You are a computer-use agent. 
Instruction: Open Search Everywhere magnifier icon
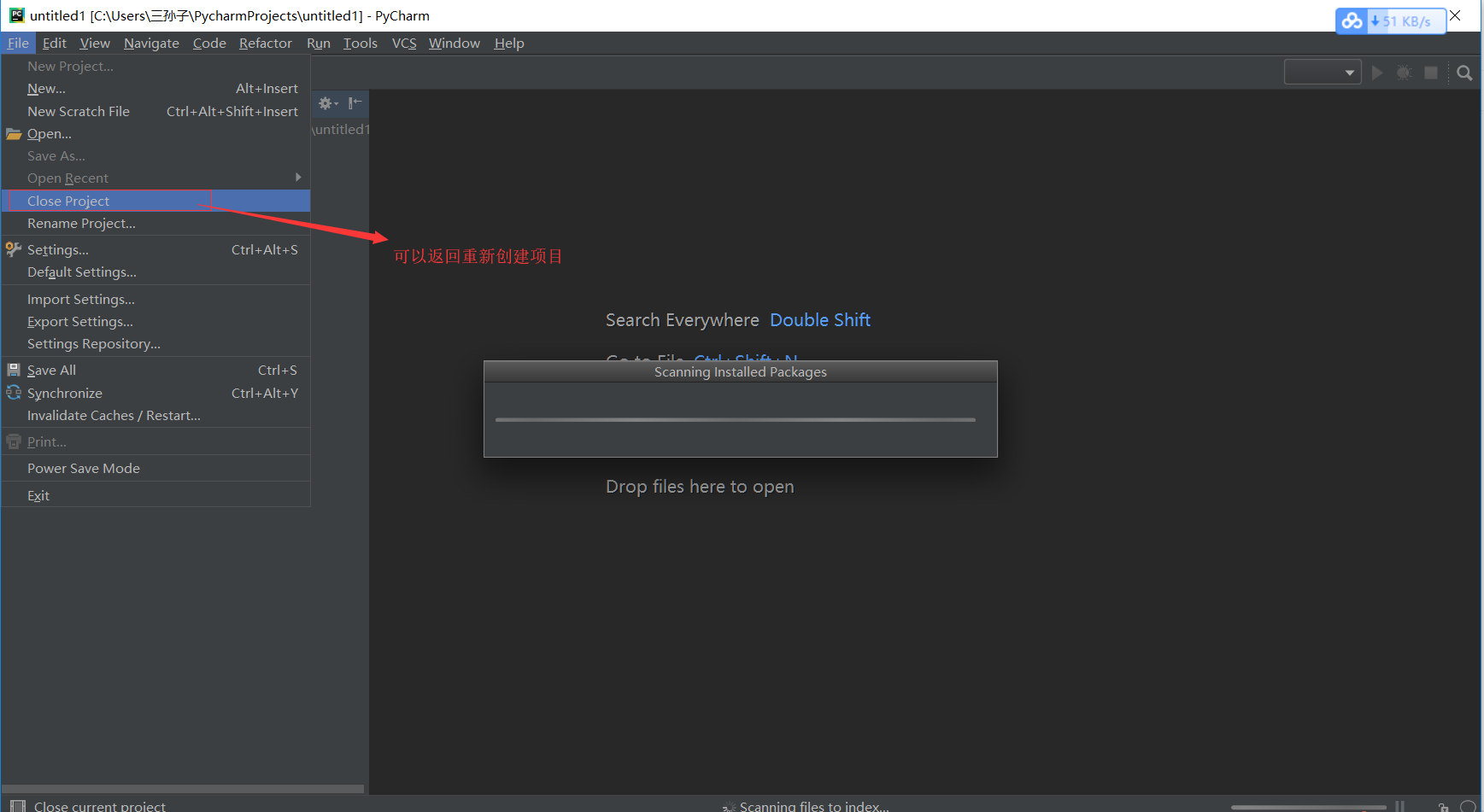coord(1464,73)
